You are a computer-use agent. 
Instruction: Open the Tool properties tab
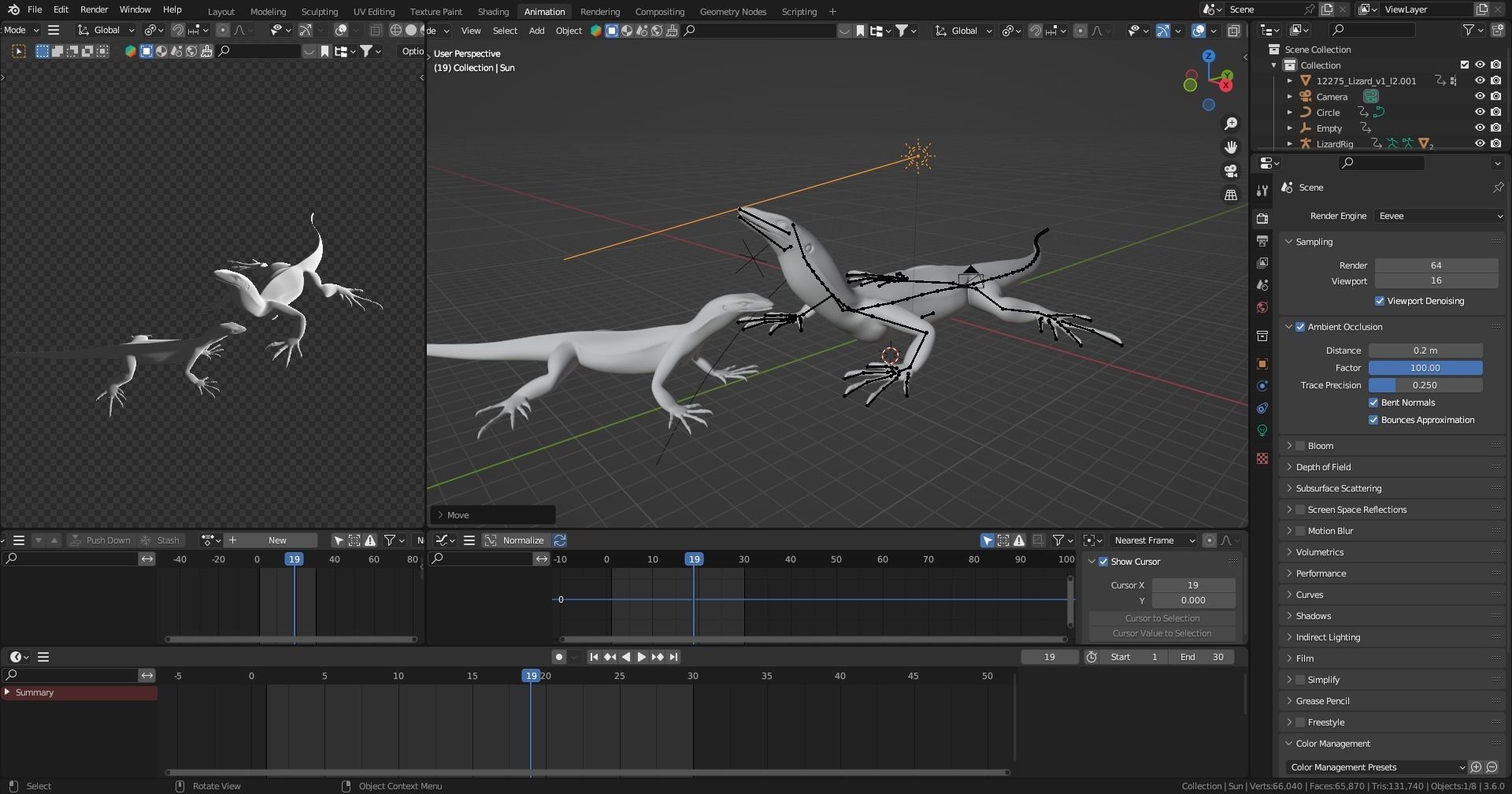point(1262,190)
